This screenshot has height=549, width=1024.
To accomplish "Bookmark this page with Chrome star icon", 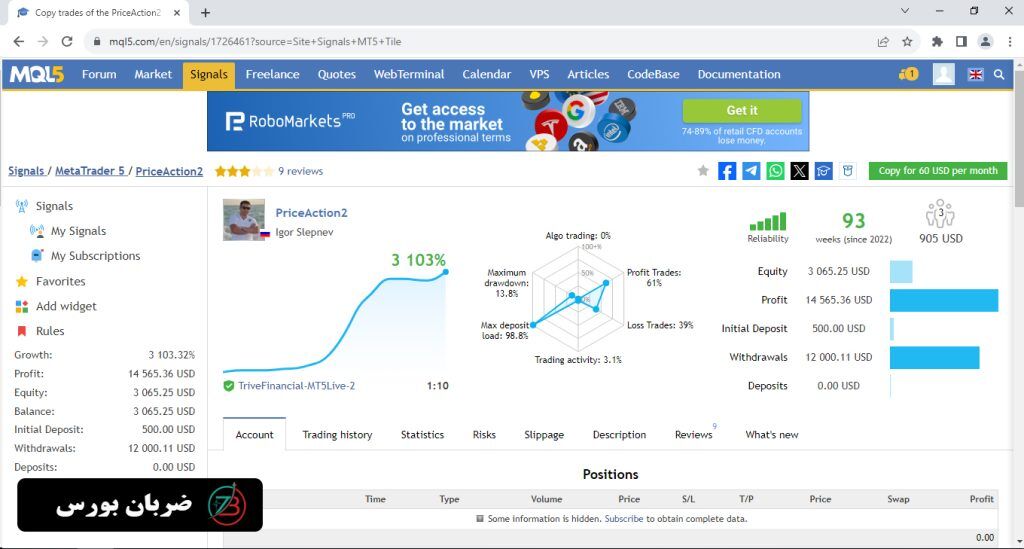I will [x=907, y=42].
